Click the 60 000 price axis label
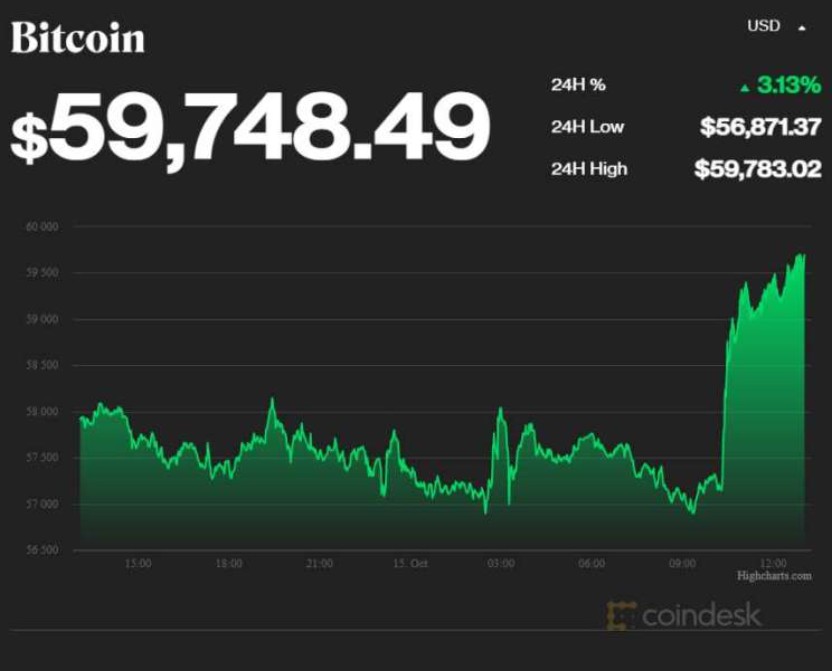Viewport: 832px width, 671px height. (42, 227)
